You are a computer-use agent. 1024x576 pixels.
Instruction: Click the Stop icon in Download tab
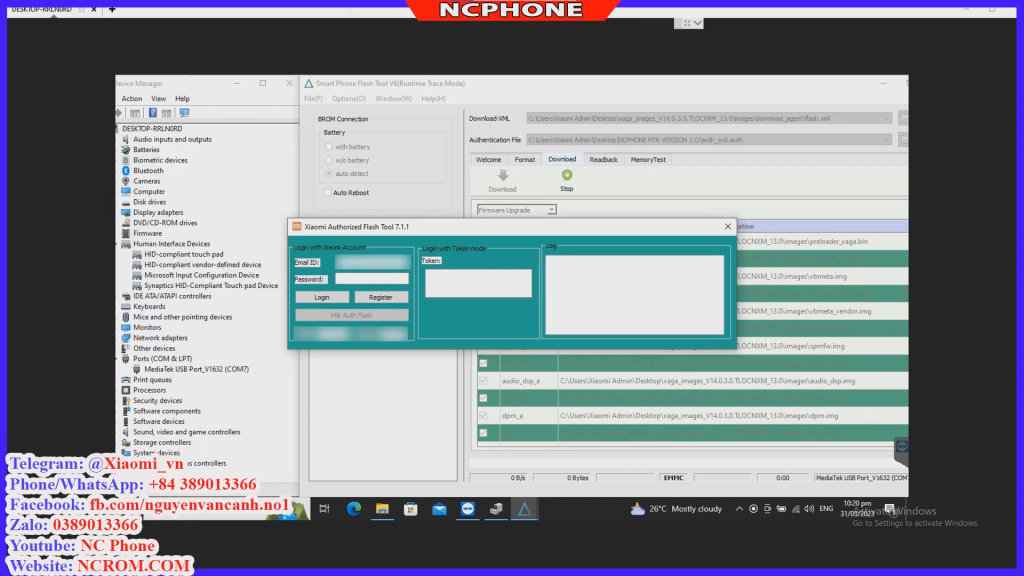coord(567,176)
